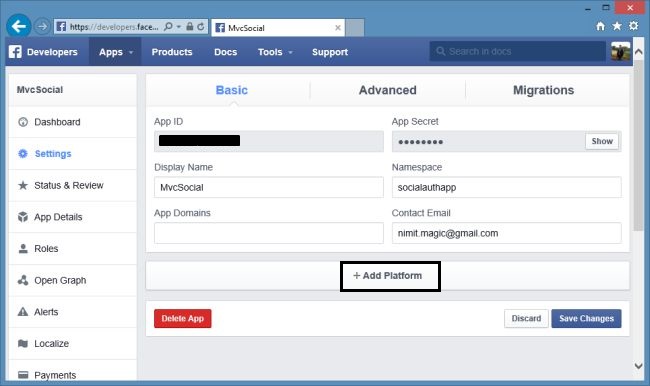The image size is (650, 386).
Task: Open a new blank browser tab
Action: click(x=355, y=28)
